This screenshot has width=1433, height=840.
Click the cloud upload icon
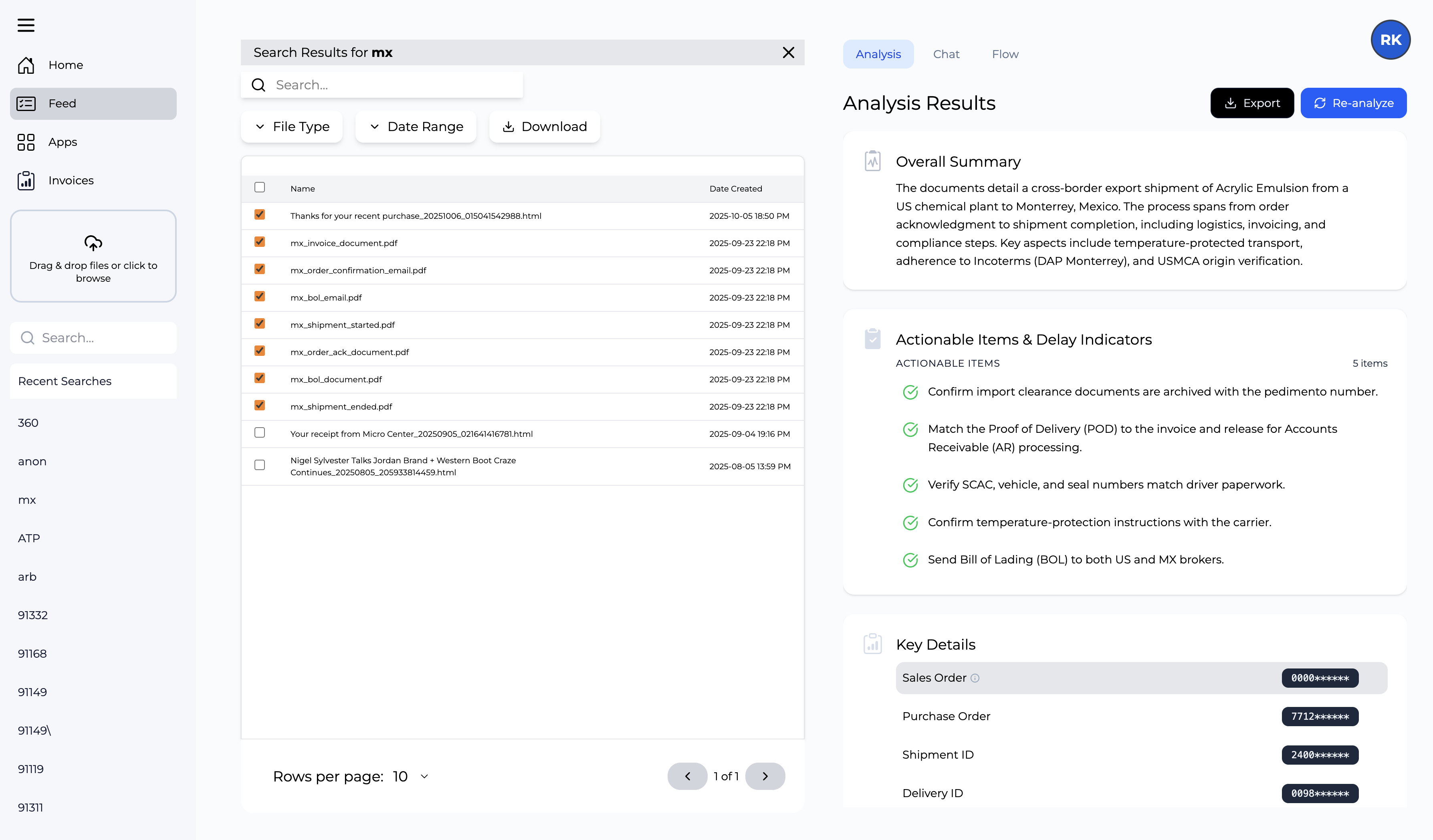93,243
